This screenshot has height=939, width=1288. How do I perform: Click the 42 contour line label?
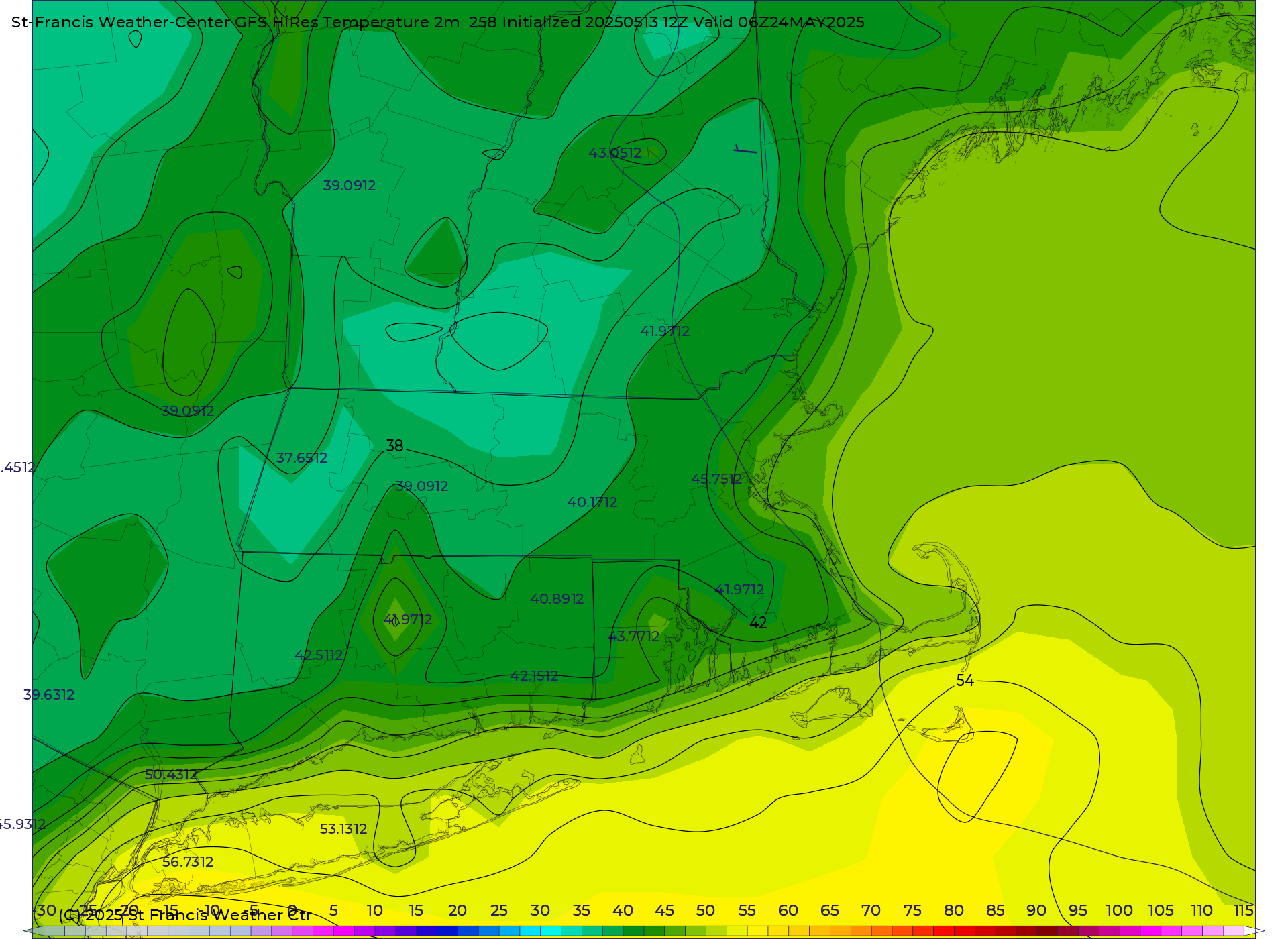758,623
